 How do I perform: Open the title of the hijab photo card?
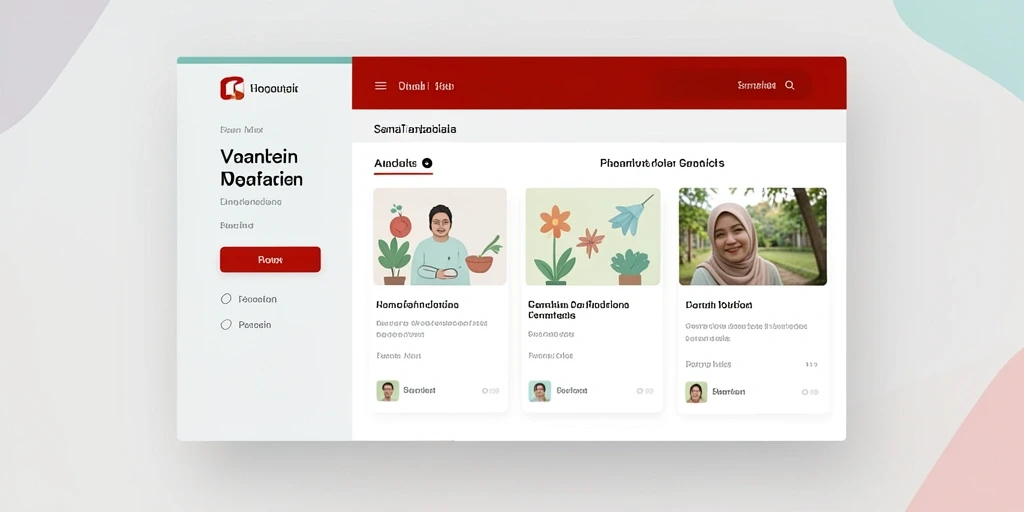[718, 305]
